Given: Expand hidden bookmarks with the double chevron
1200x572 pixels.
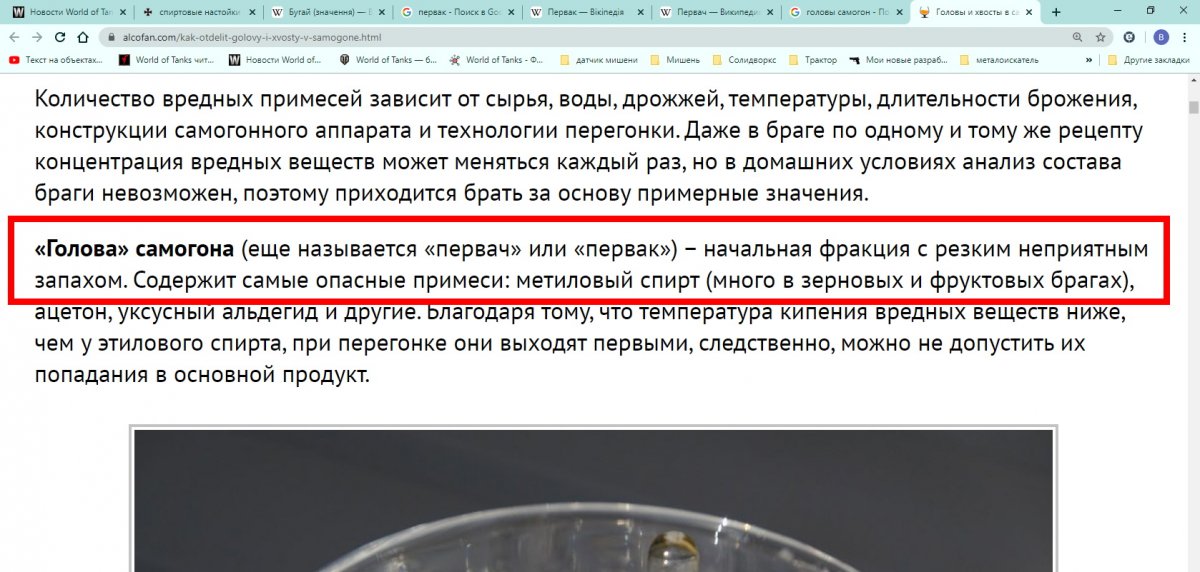Looking at the screenshot, I should [1089, 60].
